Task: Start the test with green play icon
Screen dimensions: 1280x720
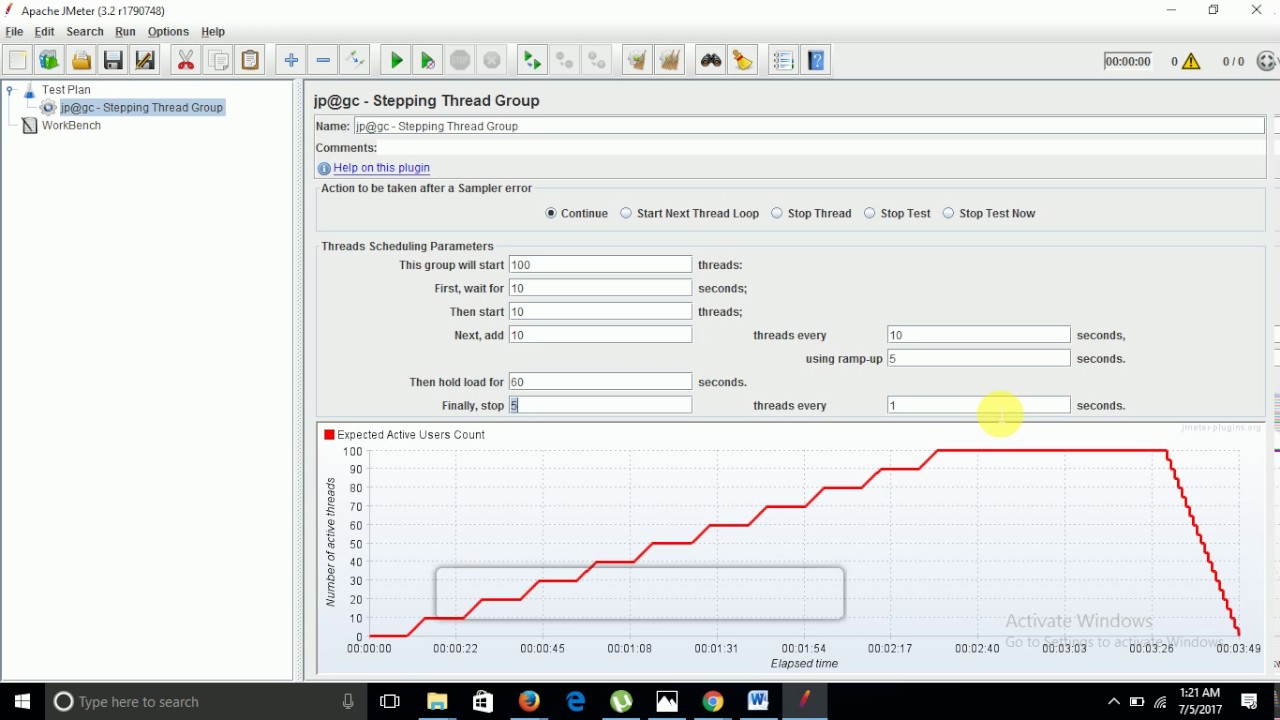Action: [x=396, y=61]
